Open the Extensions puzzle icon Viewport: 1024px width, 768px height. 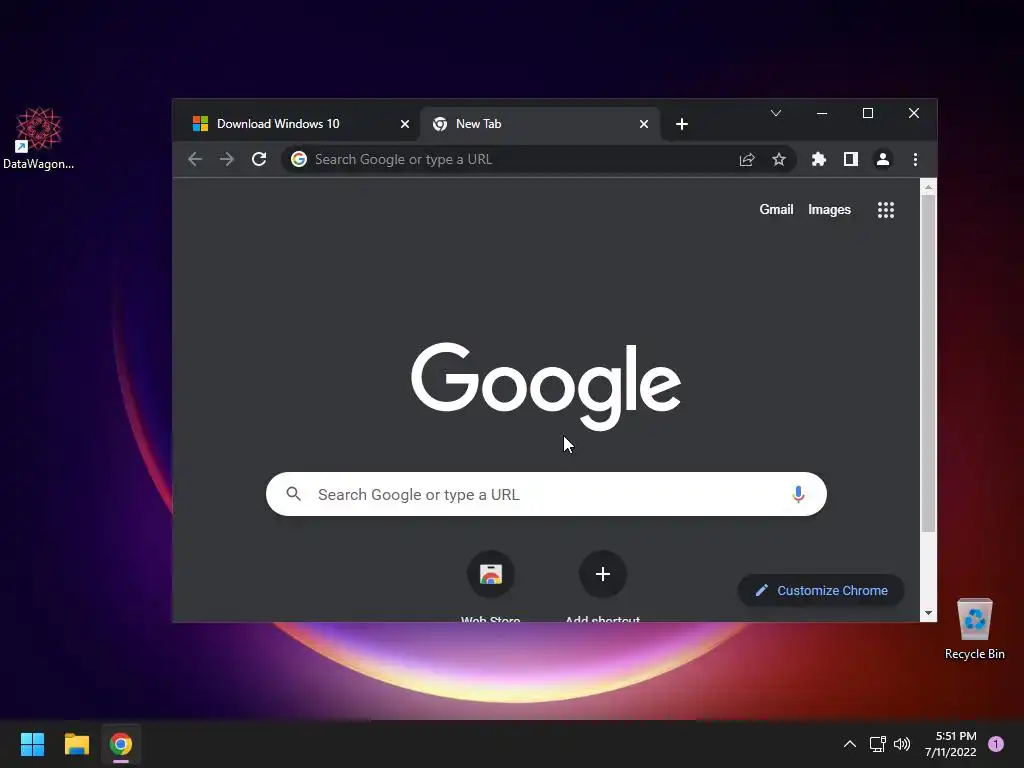(818, 159)
